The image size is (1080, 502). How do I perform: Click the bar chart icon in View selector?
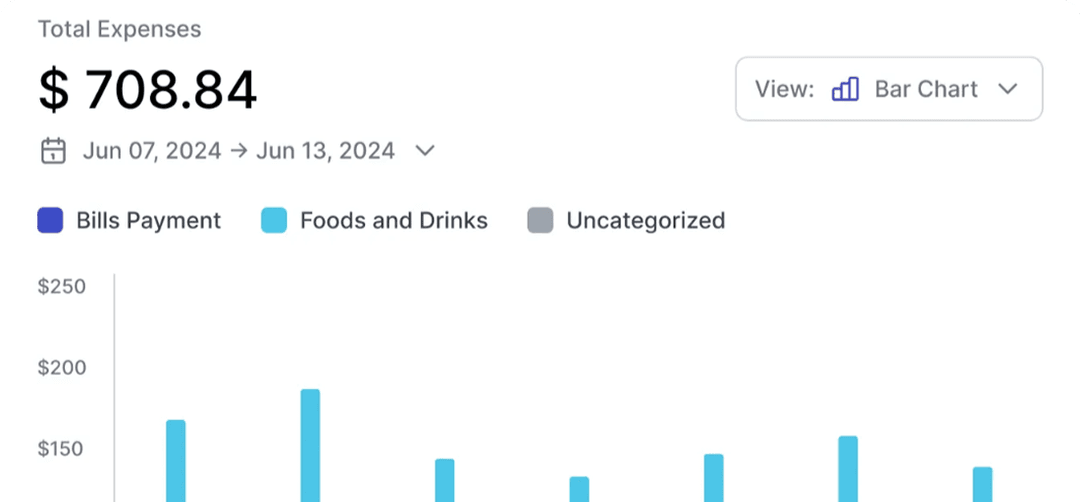[x=845, y=89]
